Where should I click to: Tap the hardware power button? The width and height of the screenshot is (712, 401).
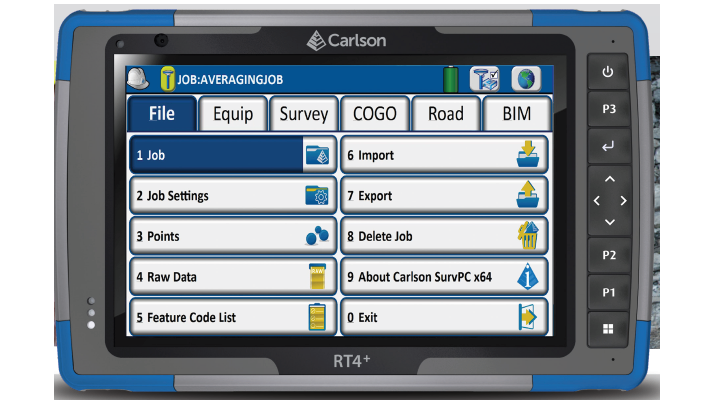click(608, 72)
